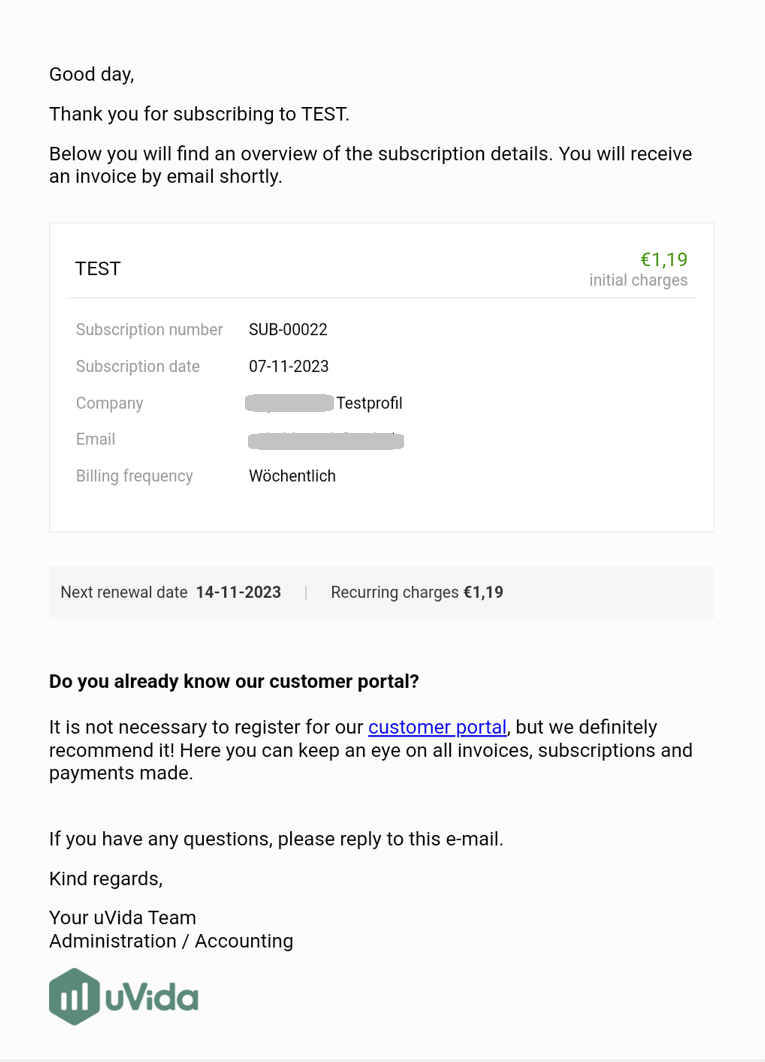Click the 'Subscription number' label
The height and width of the screenshot is (1062, 765).
[x=149, y=330]
